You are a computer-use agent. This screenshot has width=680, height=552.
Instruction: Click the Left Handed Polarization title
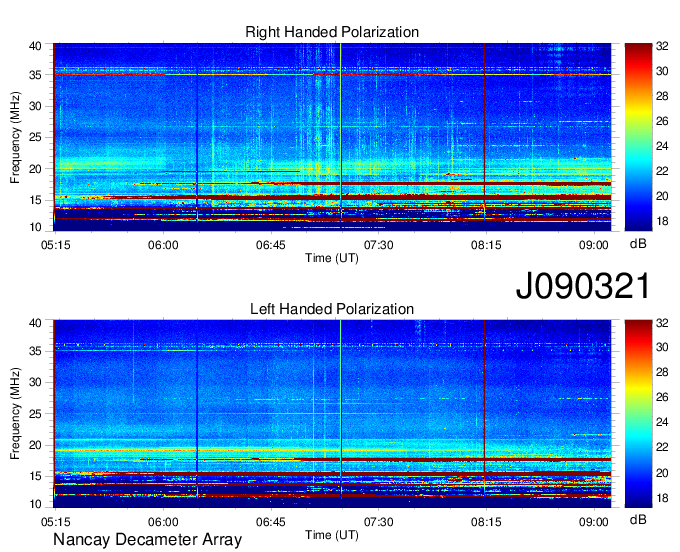point(332,309)
